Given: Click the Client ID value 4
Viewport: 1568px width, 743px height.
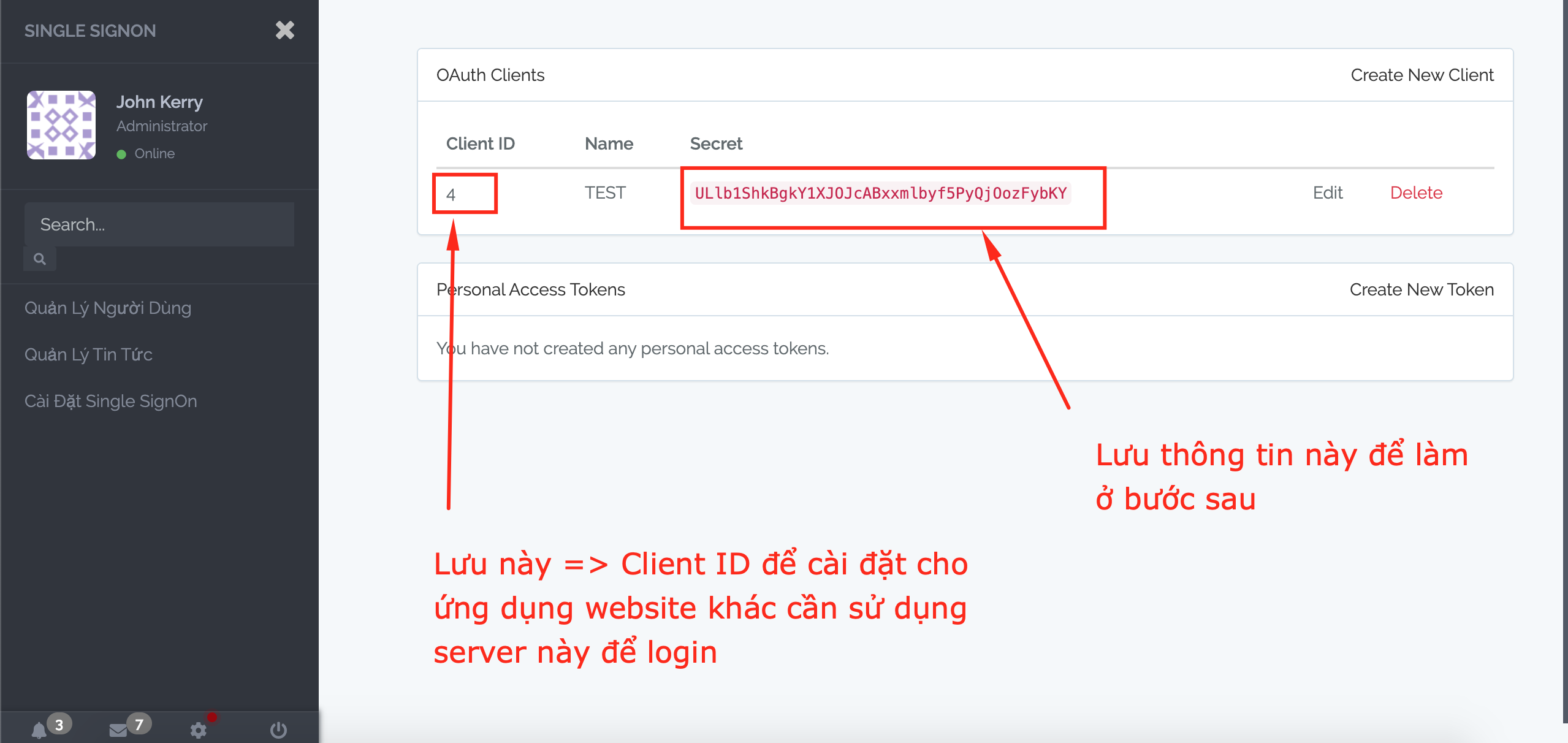Looking at the screenshot, I should pyautogui.click(x=451, y=194).
